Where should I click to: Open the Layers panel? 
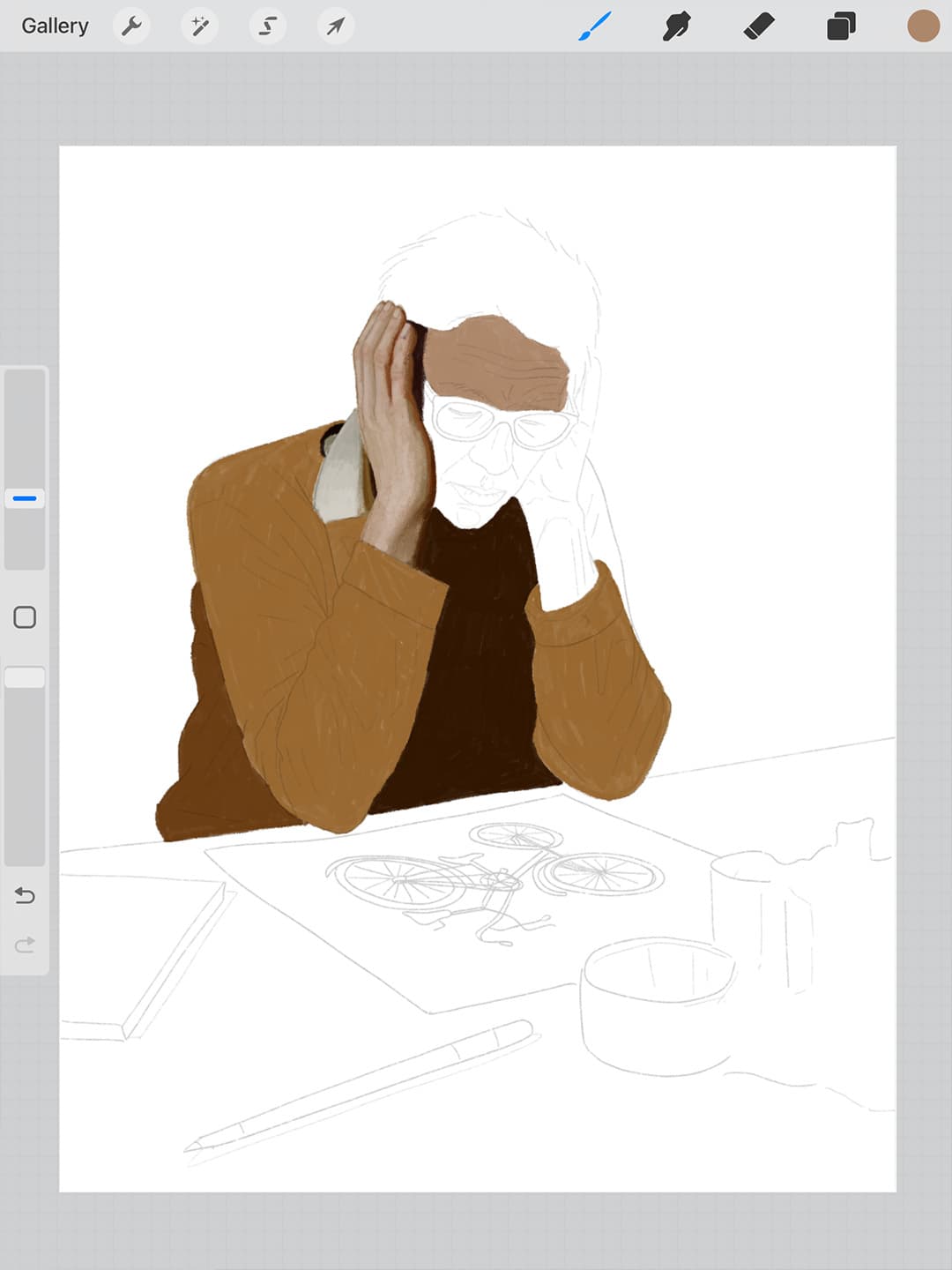click(x=841, y=26)
